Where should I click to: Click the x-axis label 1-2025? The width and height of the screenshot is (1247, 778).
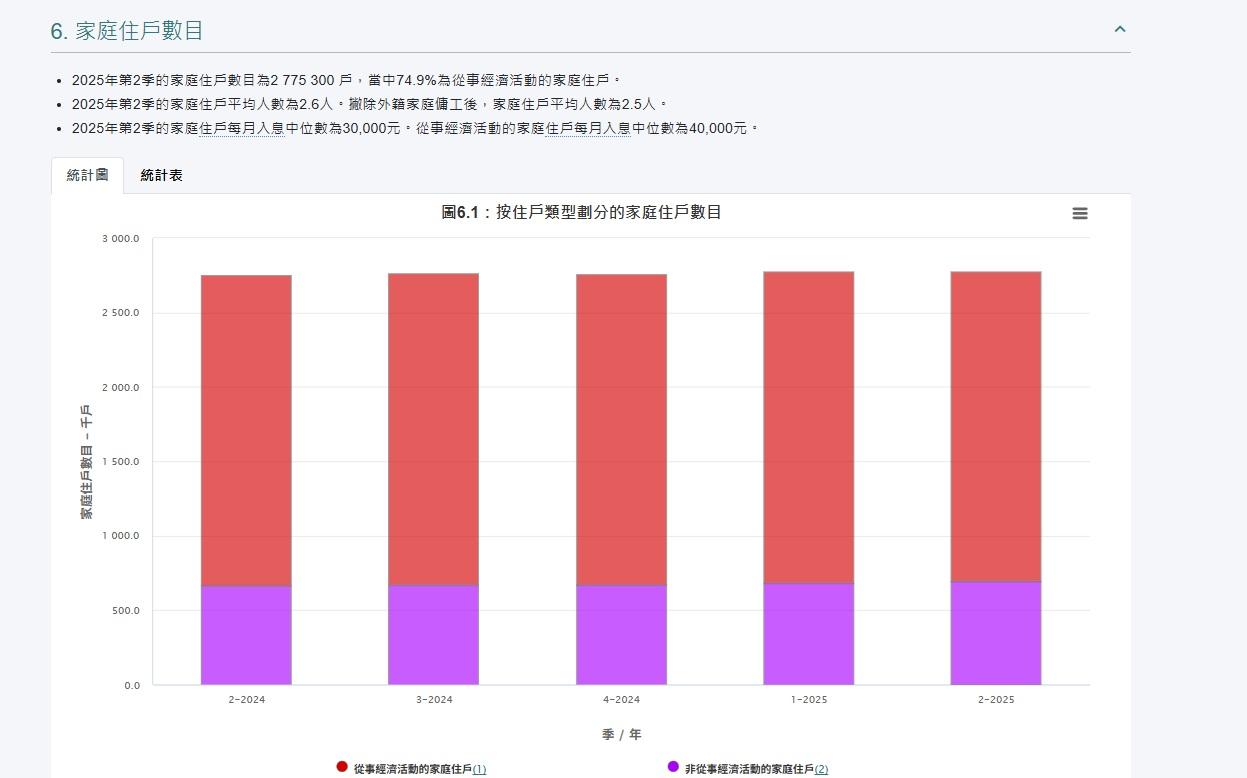[809, 699]
